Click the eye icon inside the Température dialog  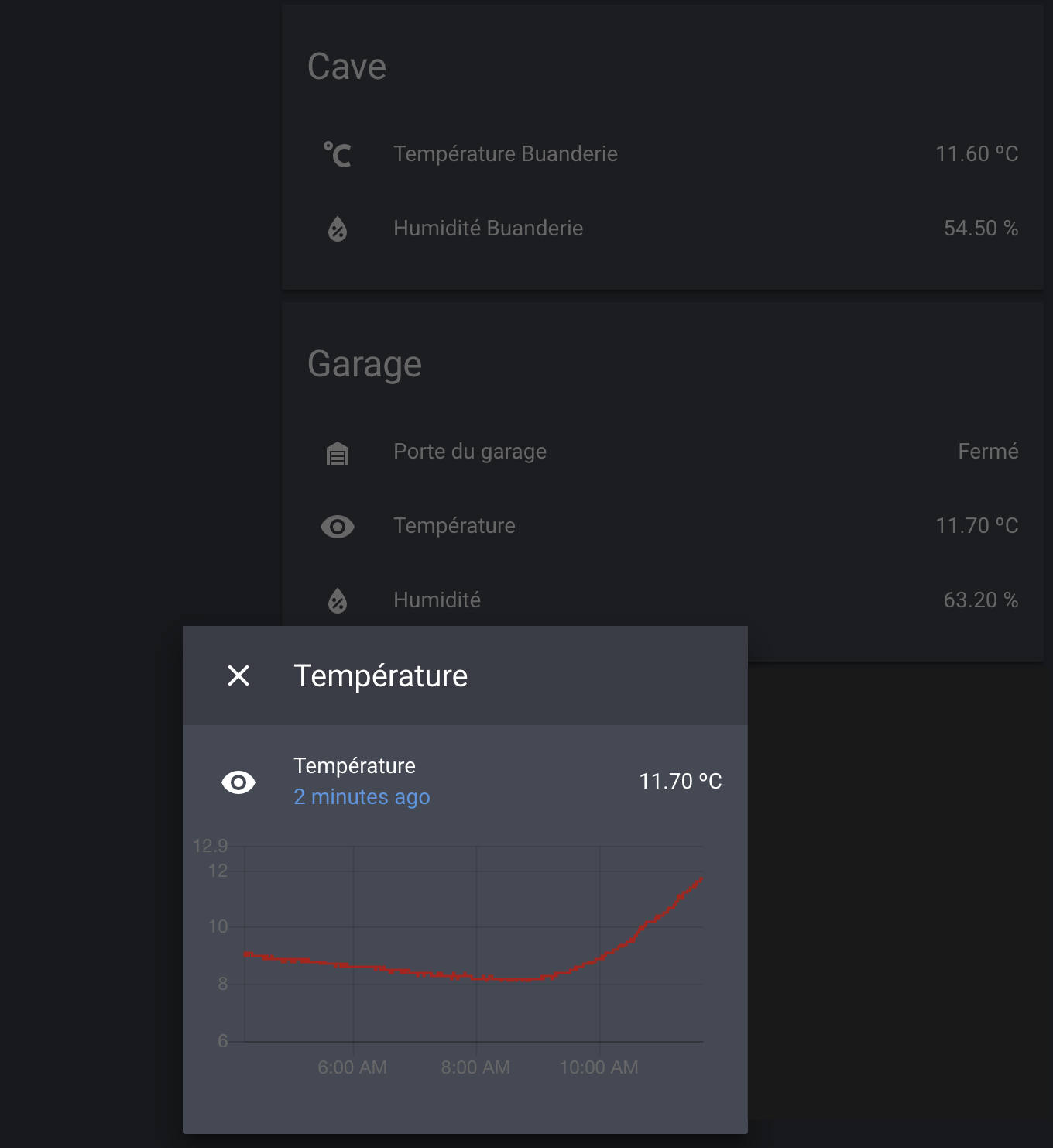(238, 782)
